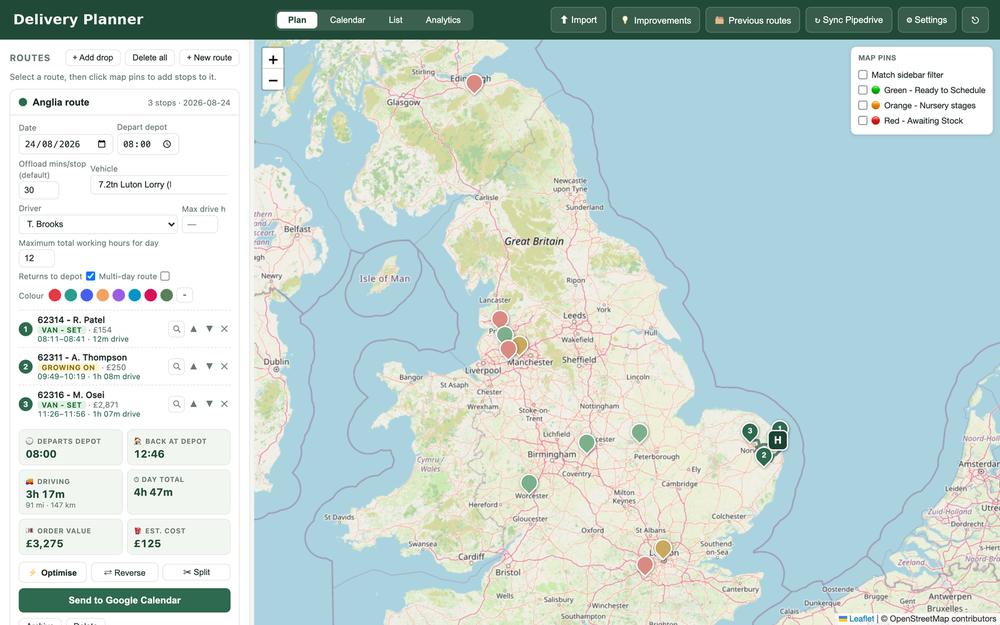This screenshot has width=1000, height=625.
Task: Open the depart time clock icon
Action: pyautogui.click(x=167, y=144)
